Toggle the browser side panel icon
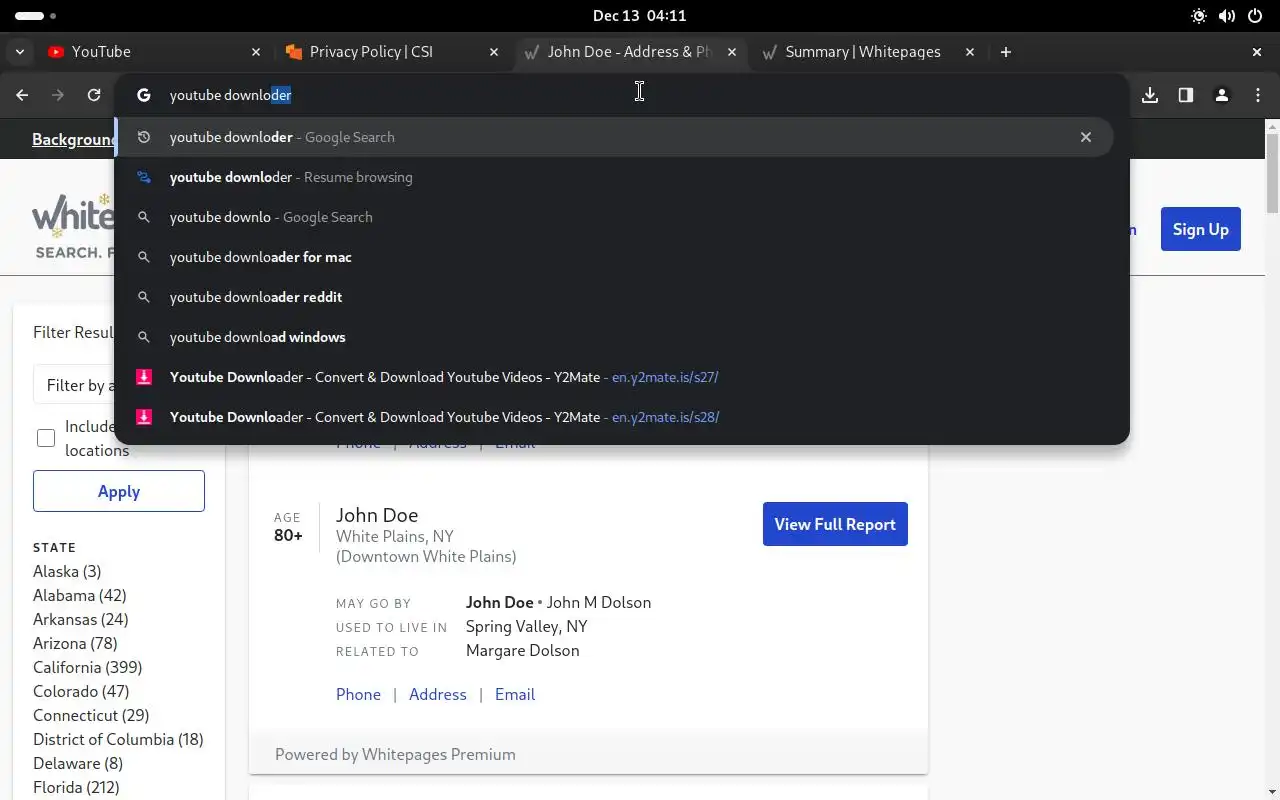The width and height of the screenshot is (1280, 800). coord(1186,95)
